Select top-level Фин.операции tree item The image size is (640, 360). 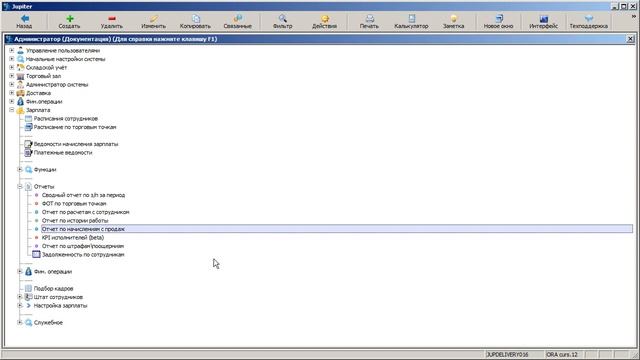44,102
